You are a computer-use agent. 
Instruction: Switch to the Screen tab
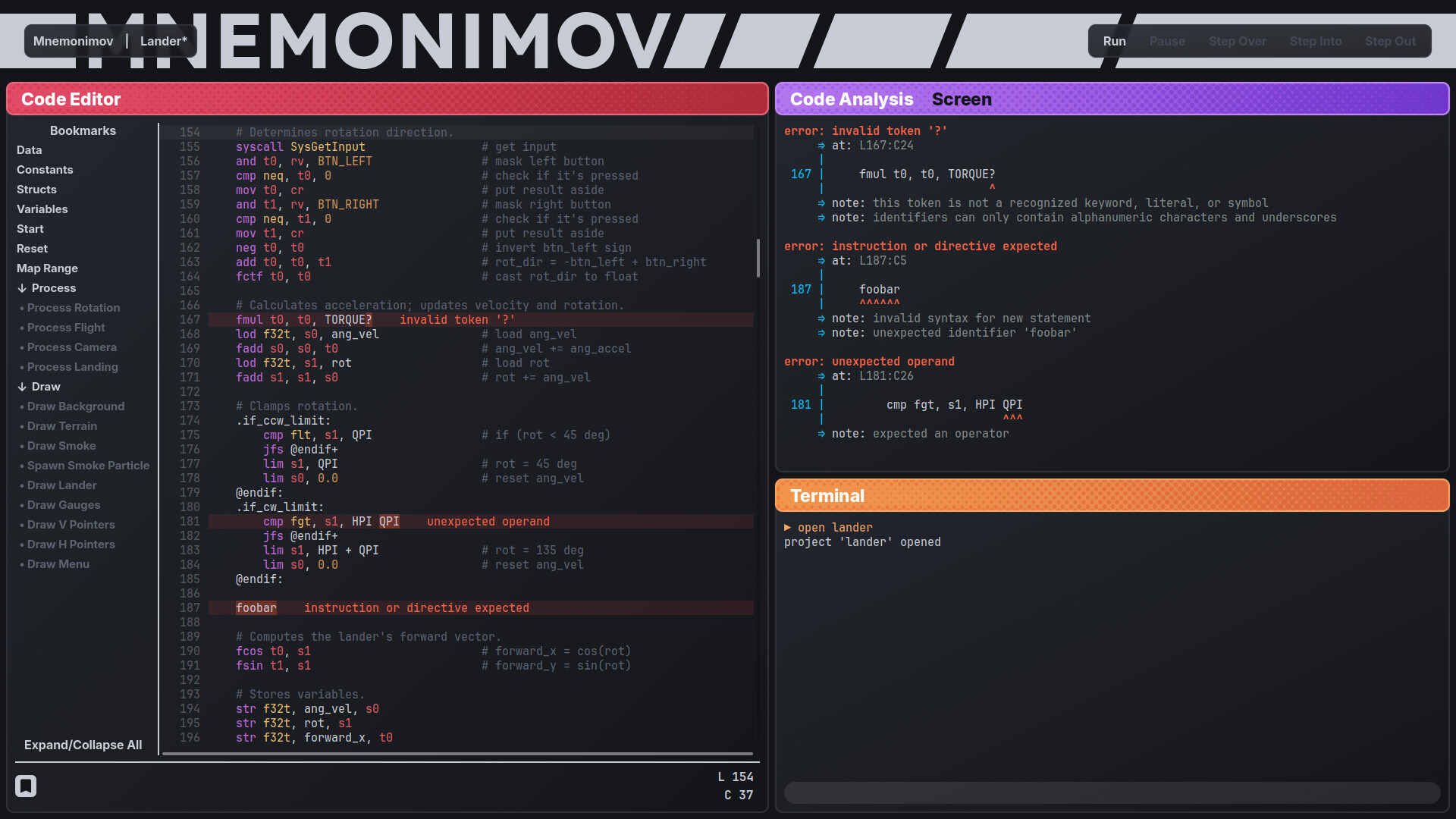point(961,99)
